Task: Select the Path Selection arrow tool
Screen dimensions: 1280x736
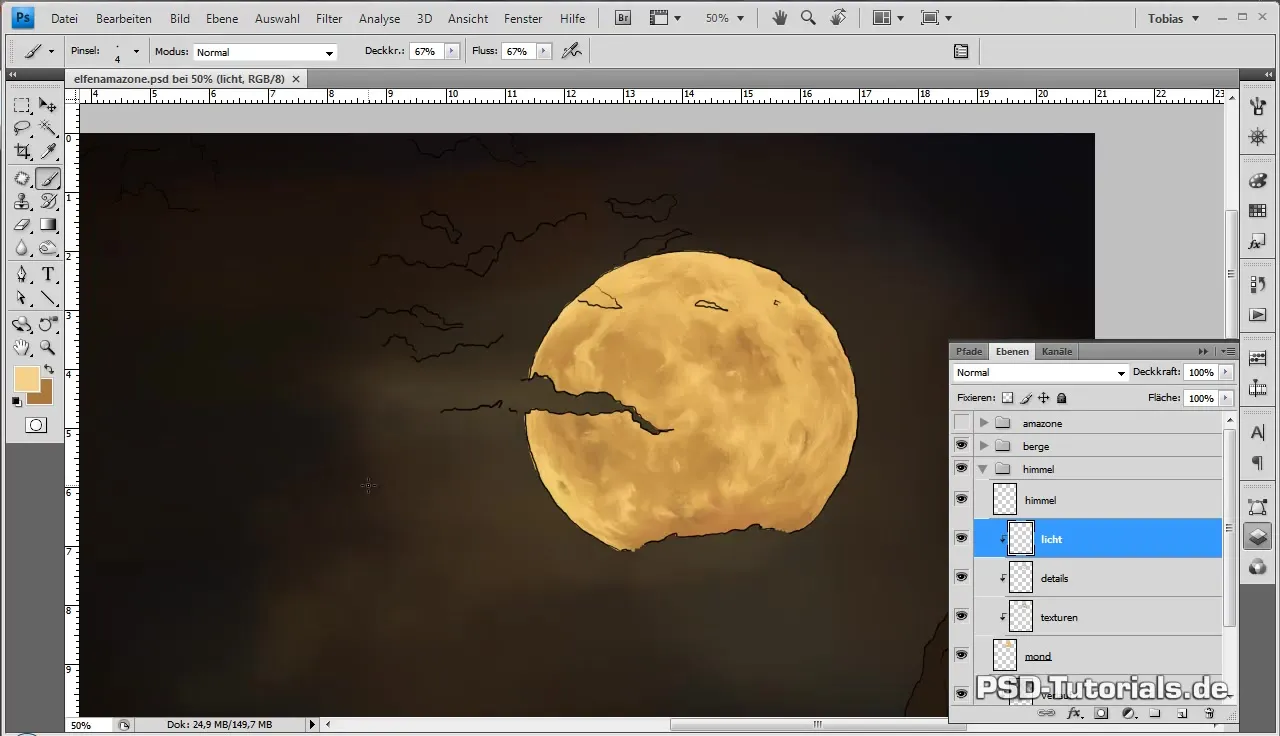Action: click(22, 298)
